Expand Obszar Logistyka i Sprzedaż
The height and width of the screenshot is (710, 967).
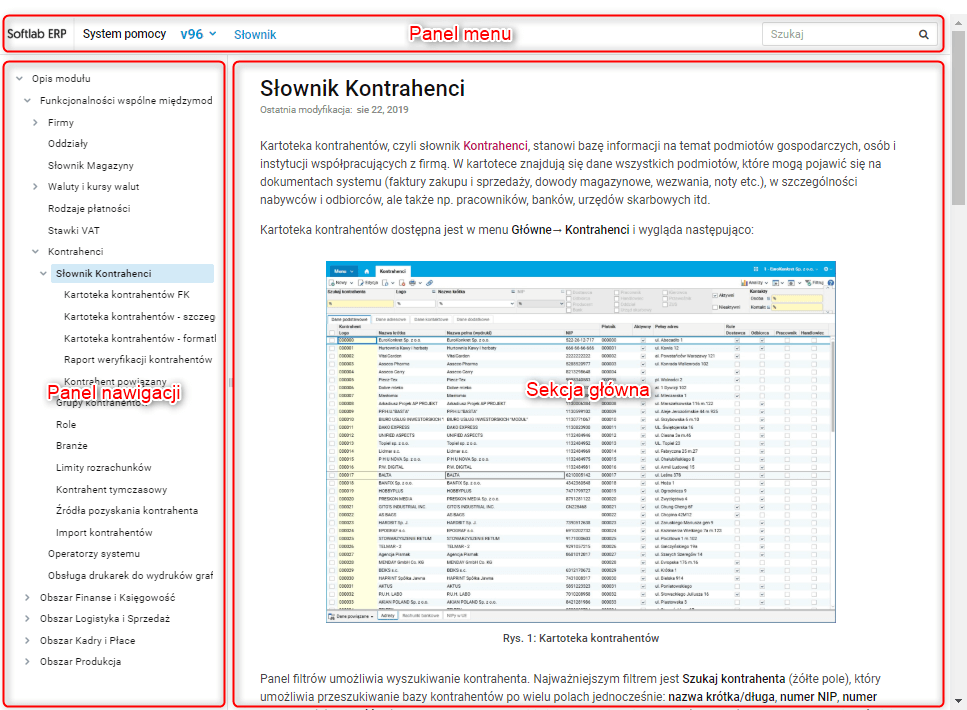tap(27, 618)
